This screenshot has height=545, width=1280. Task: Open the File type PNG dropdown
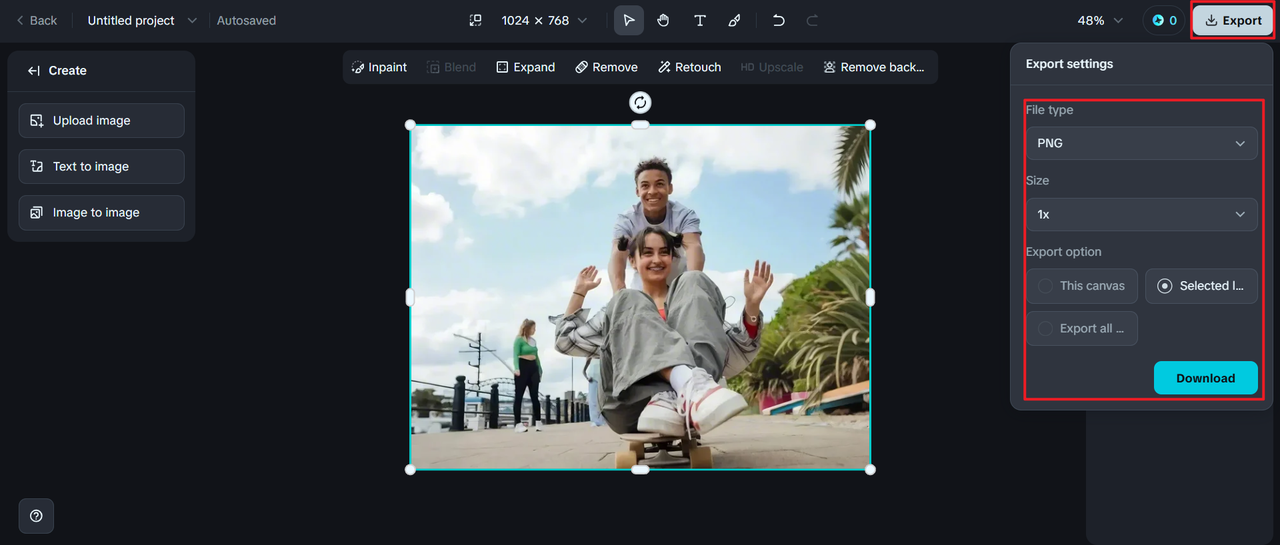[1141, 143]
